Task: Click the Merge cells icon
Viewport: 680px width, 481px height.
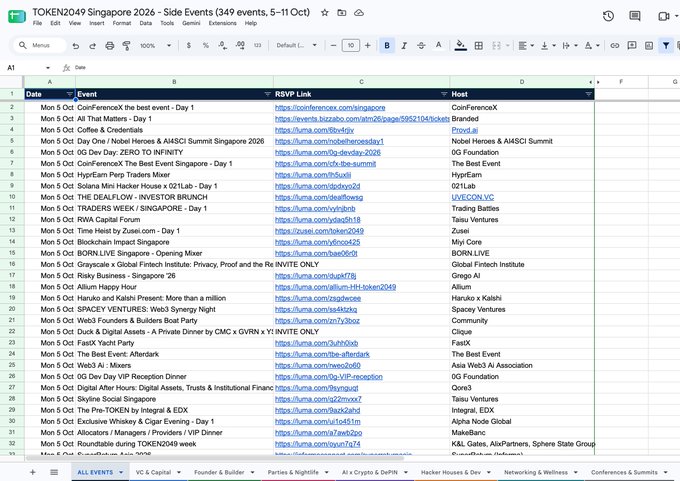Action: click(x=497, y=46)
